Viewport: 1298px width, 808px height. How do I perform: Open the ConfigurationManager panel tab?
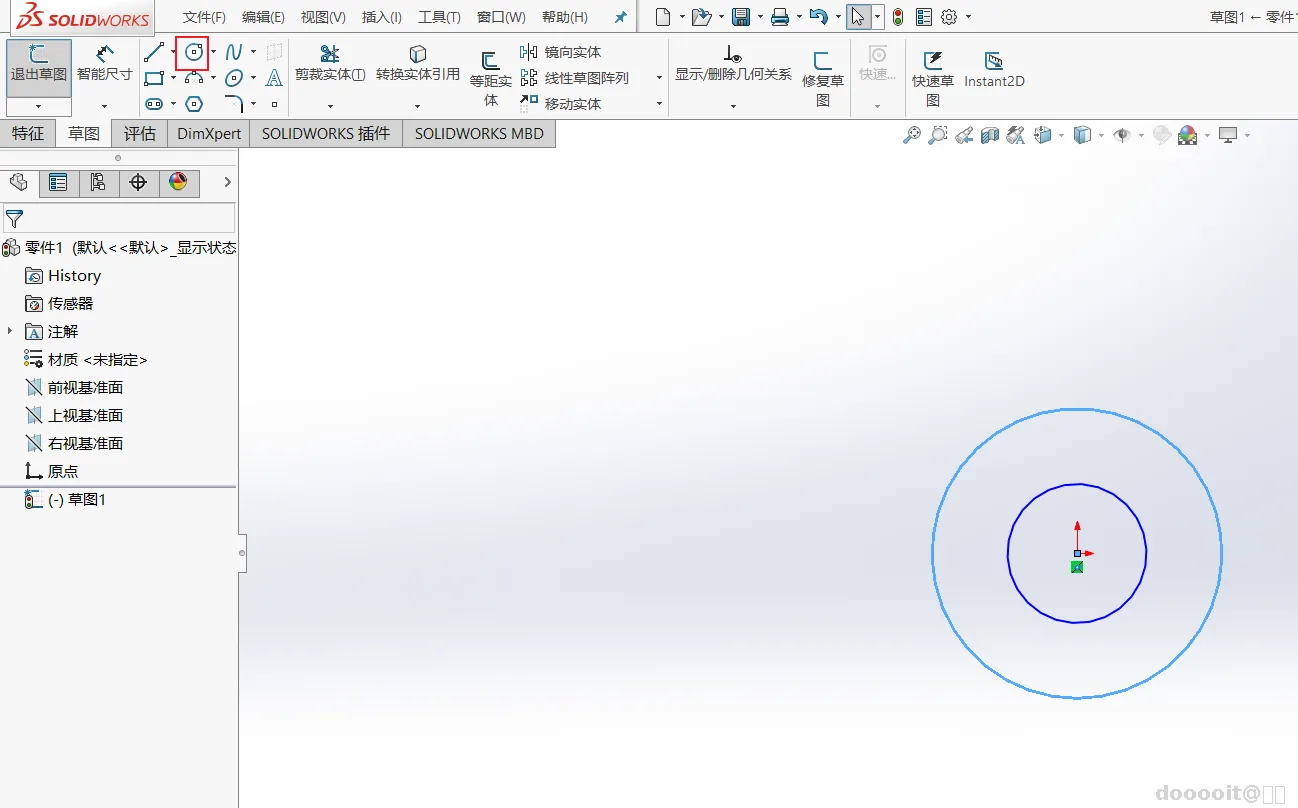(x=98, y=182)
